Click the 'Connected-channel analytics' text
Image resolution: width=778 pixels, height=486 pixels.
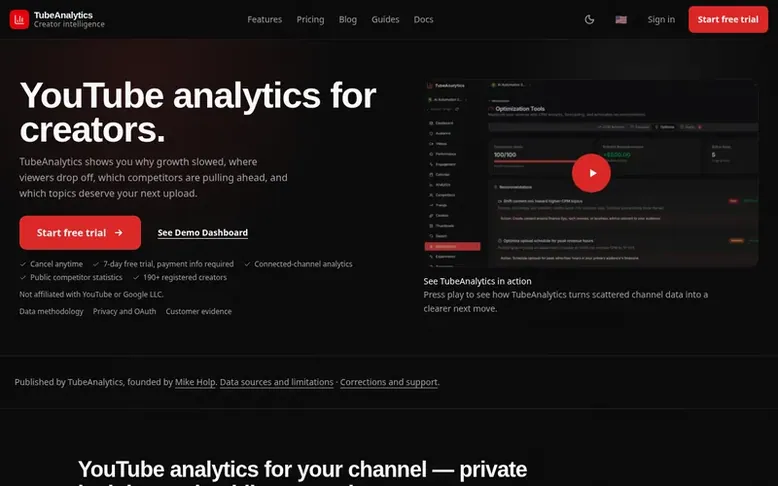coord(303,264)
